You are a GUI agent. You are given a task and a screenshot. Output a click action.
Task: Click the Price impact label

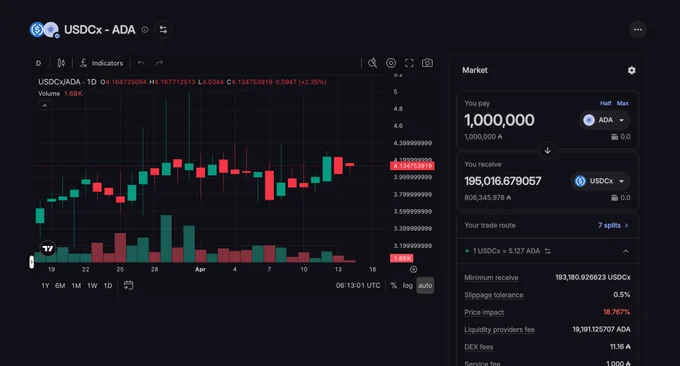click(x=484, y=312)
